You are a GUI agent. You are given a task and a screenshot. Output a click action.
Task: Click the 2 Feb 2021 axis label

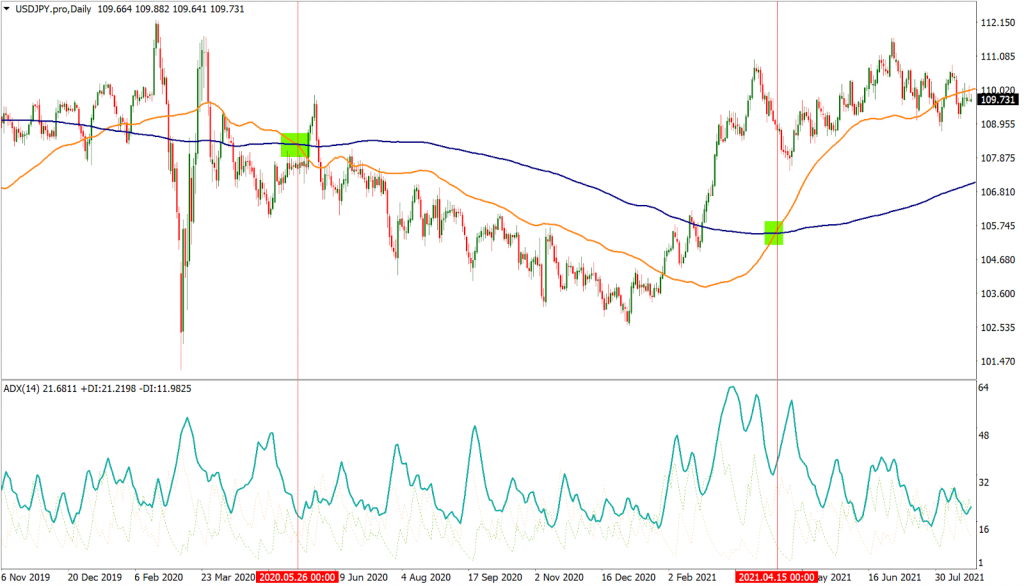[x=692, y=577]
